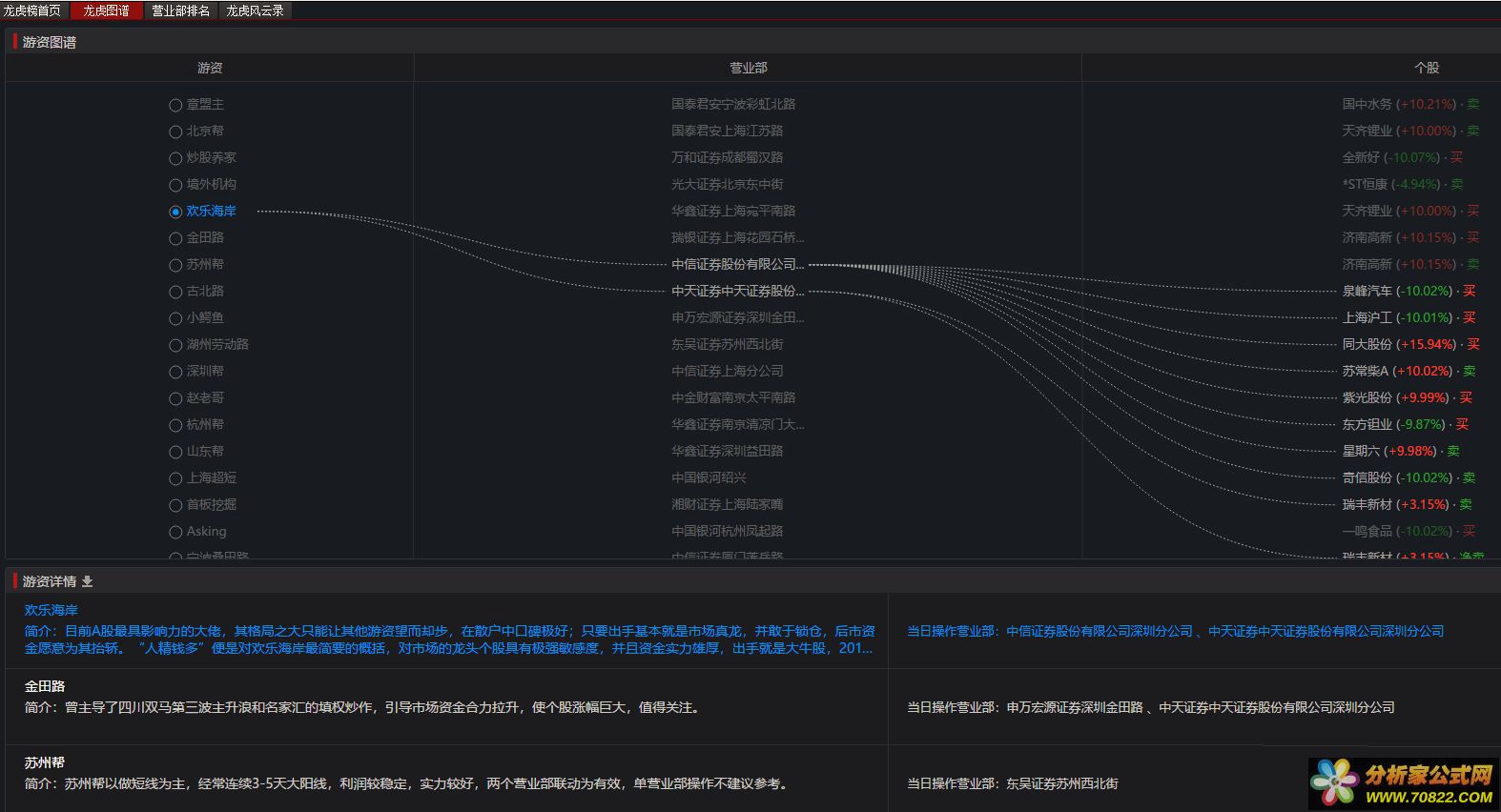The image size is (1501, 812).
Task: Select the 苏州帮 radio button
Action: coord(175,265)
